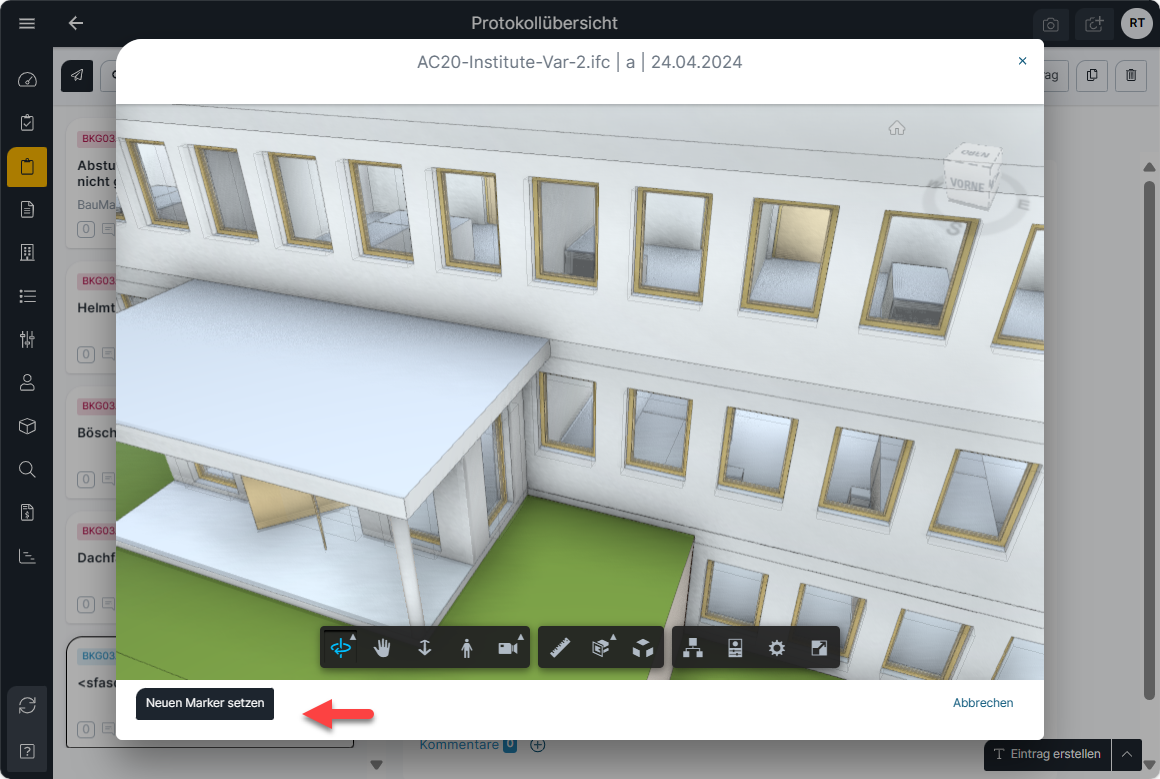Open the bullet list sidebar icon
The width and height of the screenshot is (1160, 779).
27,296
